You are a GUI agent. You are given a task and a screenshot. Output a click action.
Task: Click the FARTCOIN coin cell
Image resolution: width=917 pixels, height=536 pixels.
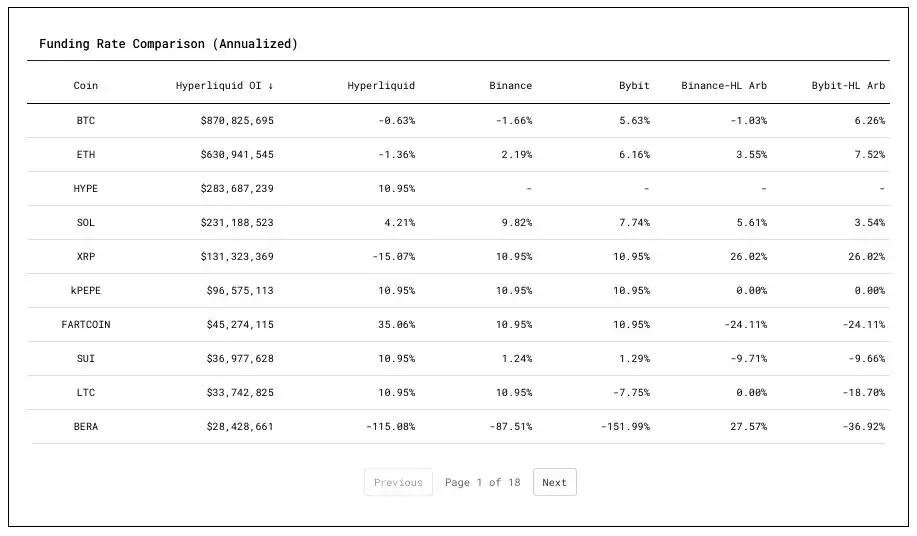[x=86, y=325]
